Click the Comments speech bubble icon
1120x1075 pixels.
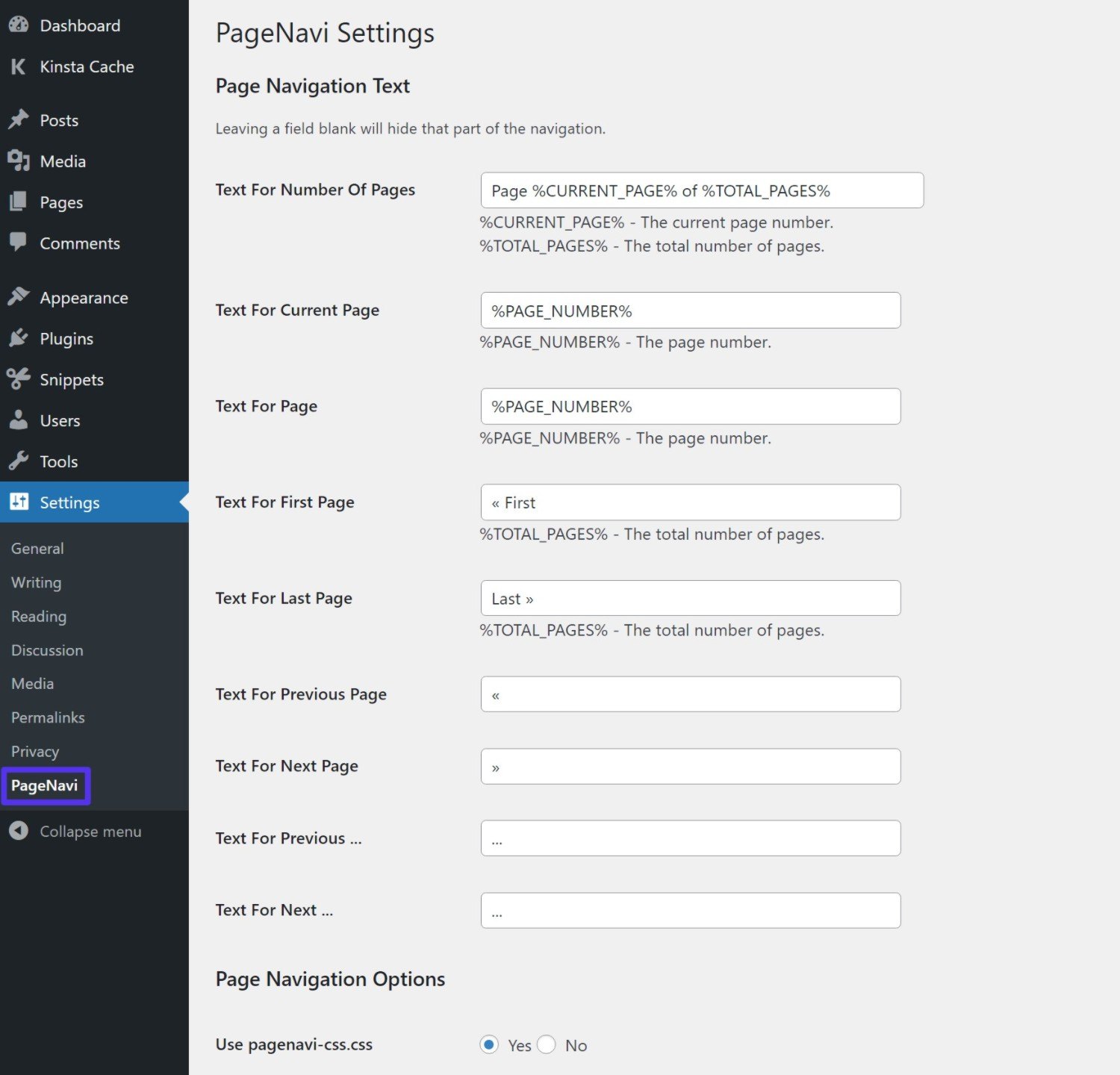coord(19,243)
